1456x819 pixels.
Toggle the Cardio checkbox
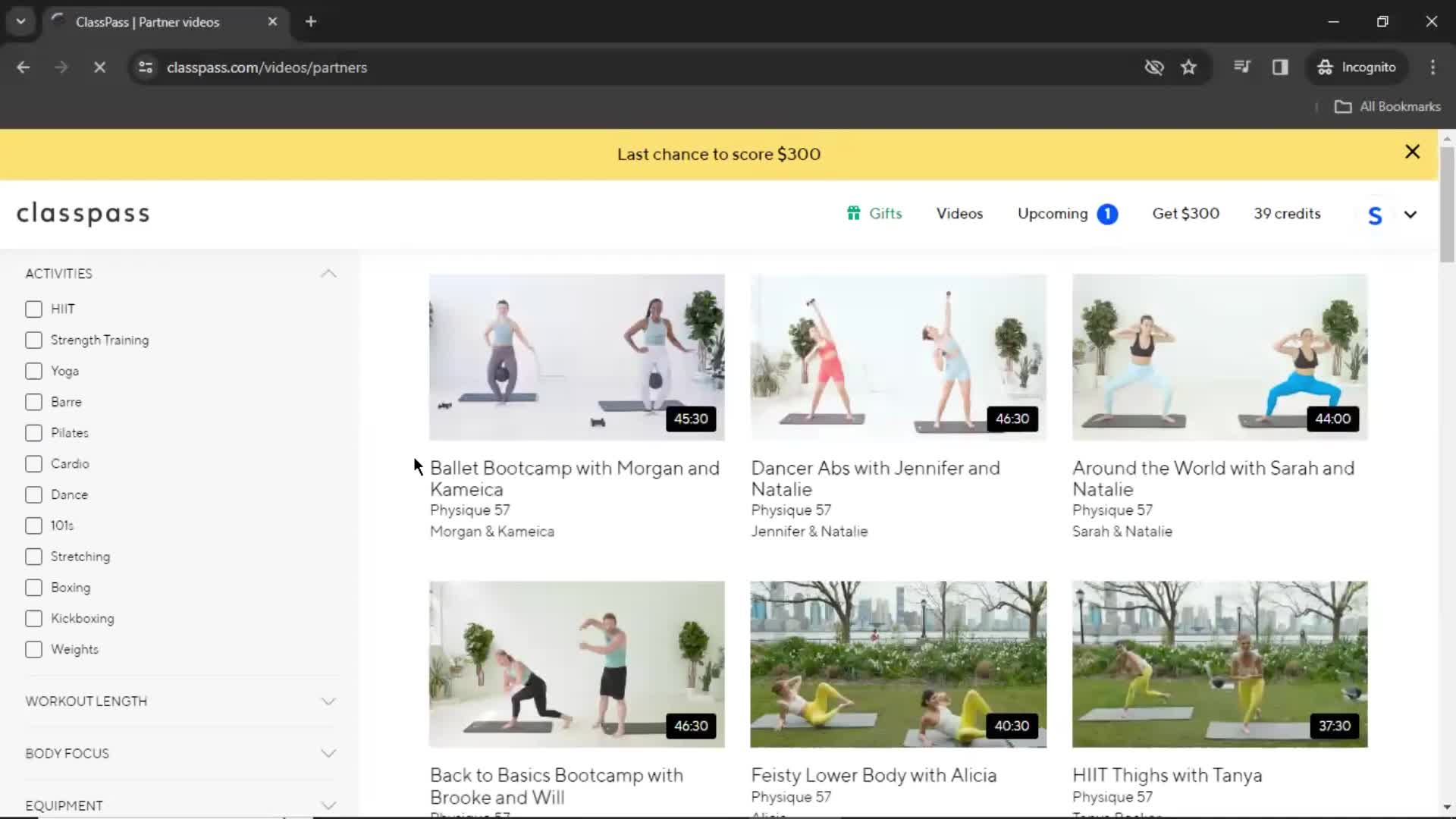click(x=33, y=464)
